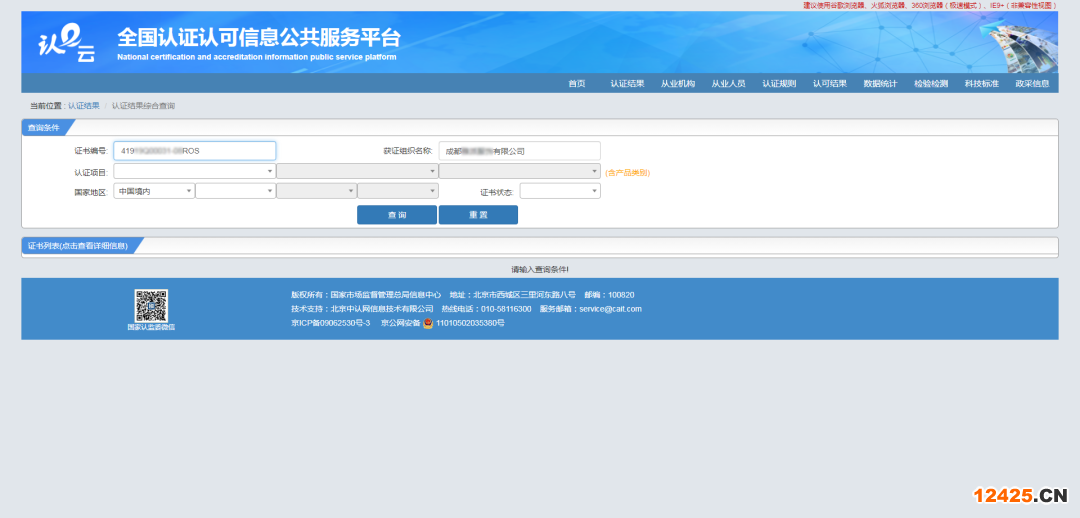Click the QR code in footer
1080x518 pixels.
(x=151, y=305)
